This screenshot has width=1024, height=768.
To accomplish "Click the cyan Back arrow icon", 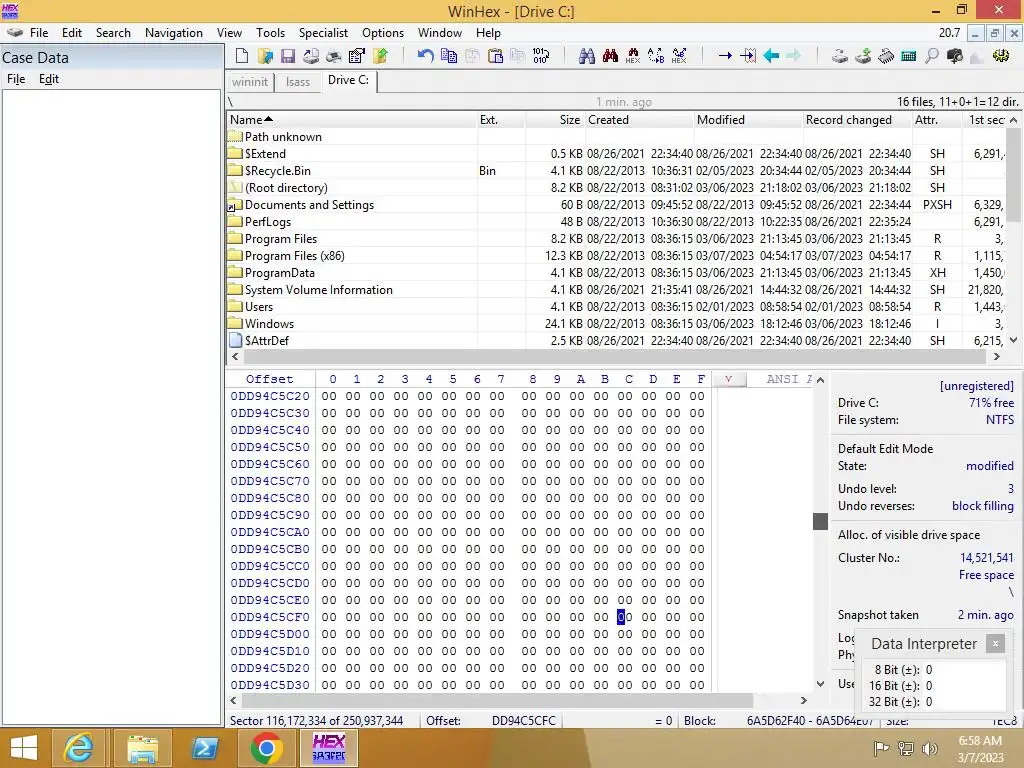I will 771,56.
